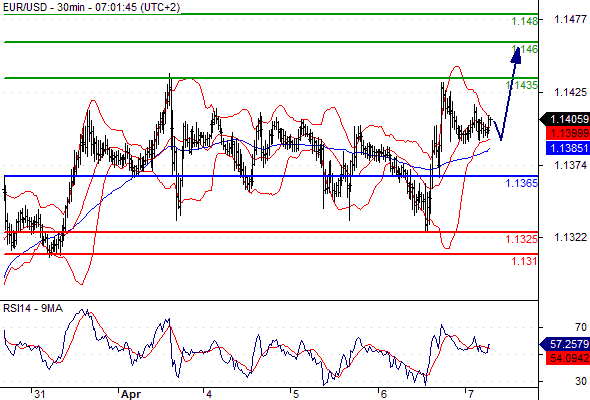Select the 1.148 resistance level label
The image size is (590, 400).
coord(525,21)
